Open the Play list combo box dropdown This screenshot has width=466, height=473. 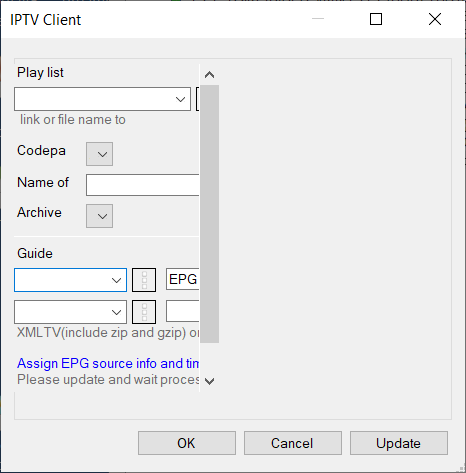point(180,99)
